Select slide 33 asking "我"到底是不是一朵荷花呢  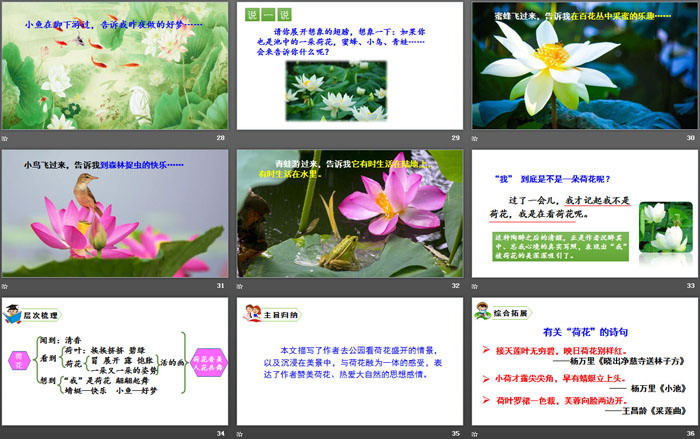click(x=585, y=213)
